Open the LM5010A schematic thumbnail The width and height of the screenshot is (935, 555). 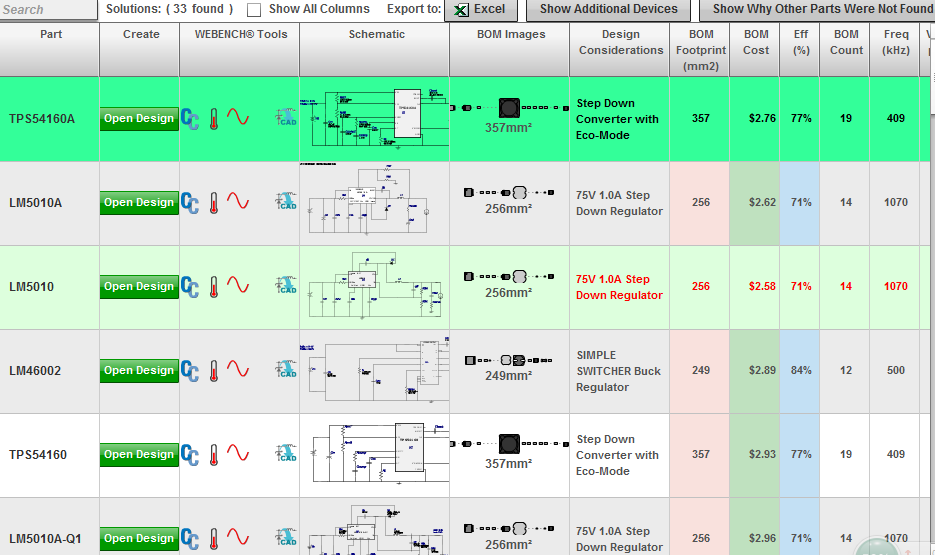[x=369, y=200]
